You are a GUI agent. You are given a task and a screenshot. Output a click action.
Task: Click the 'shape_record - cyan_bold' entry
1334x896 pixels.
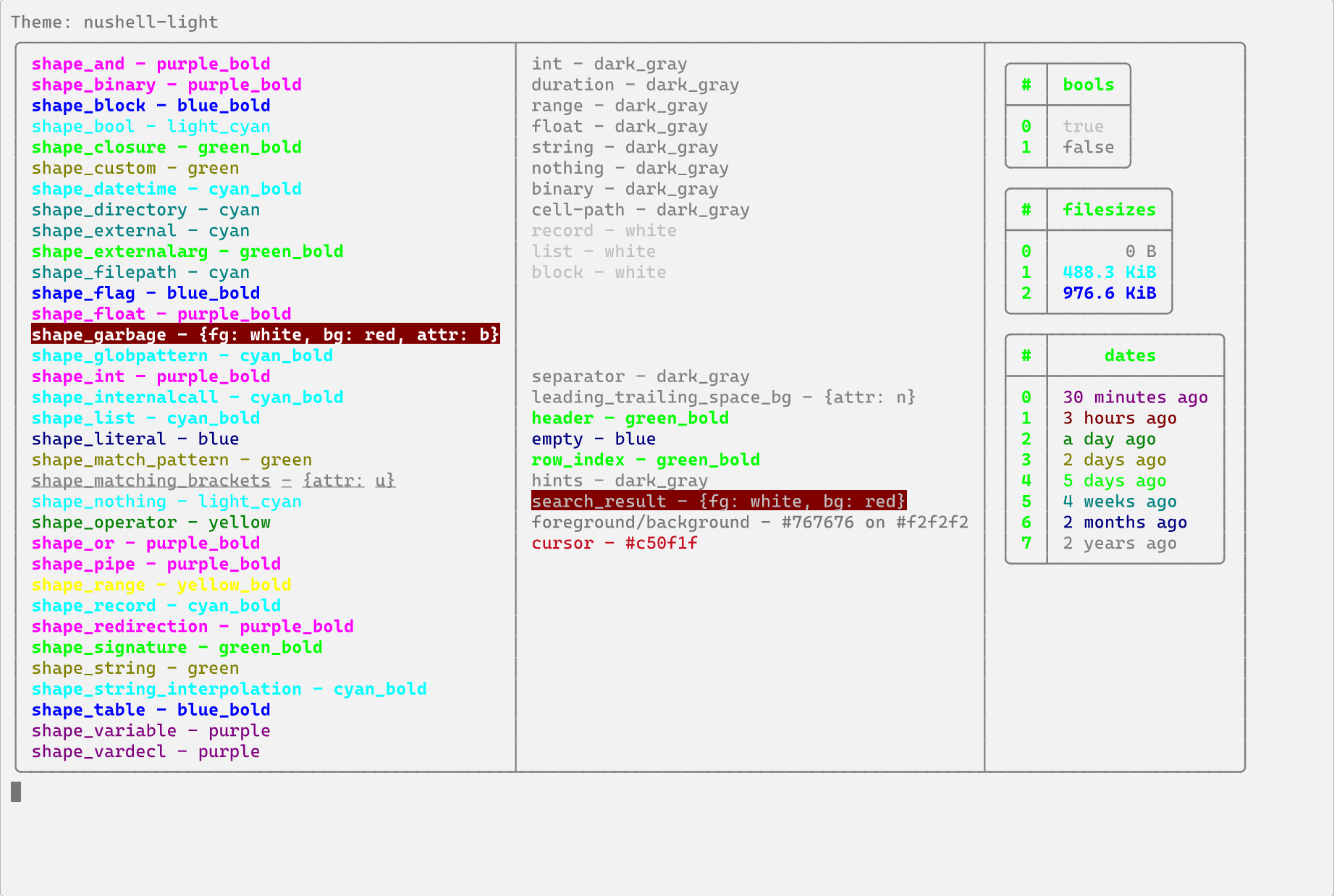tap(156, 606)
